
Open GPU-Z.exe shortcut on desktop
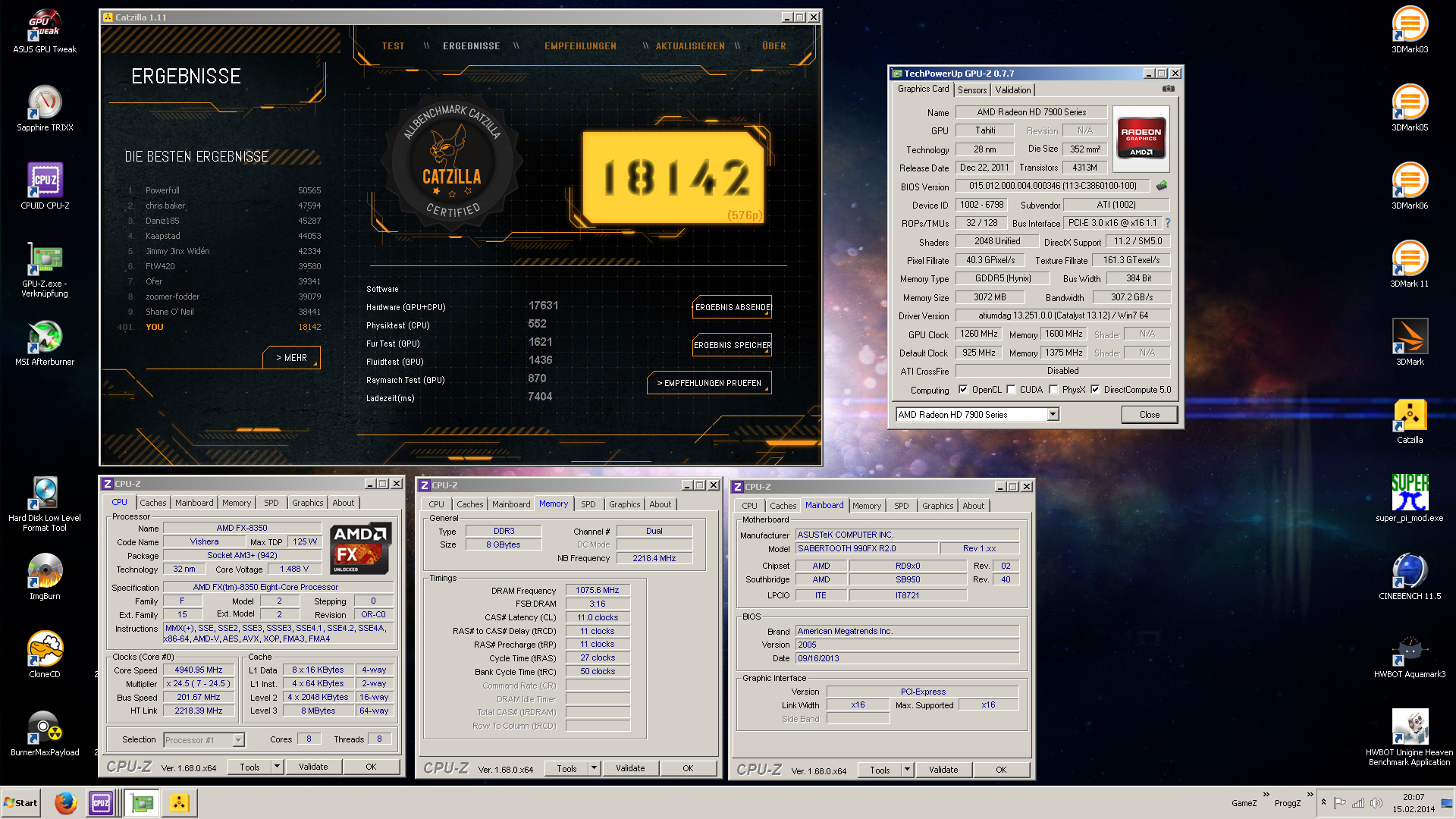point(45,269)
